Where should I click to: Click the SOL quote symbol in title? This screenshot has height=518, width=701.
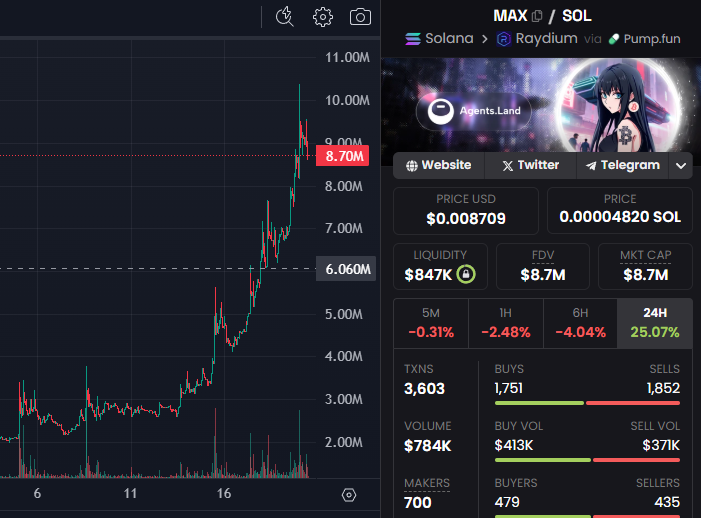[x=577, y=16]
